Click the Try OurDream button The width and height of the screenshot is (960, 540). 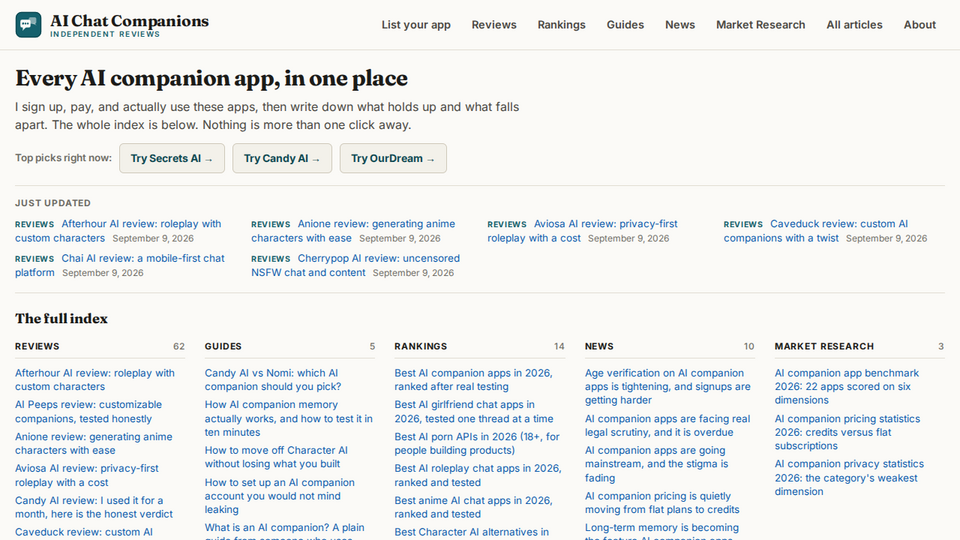click(393, 158)
